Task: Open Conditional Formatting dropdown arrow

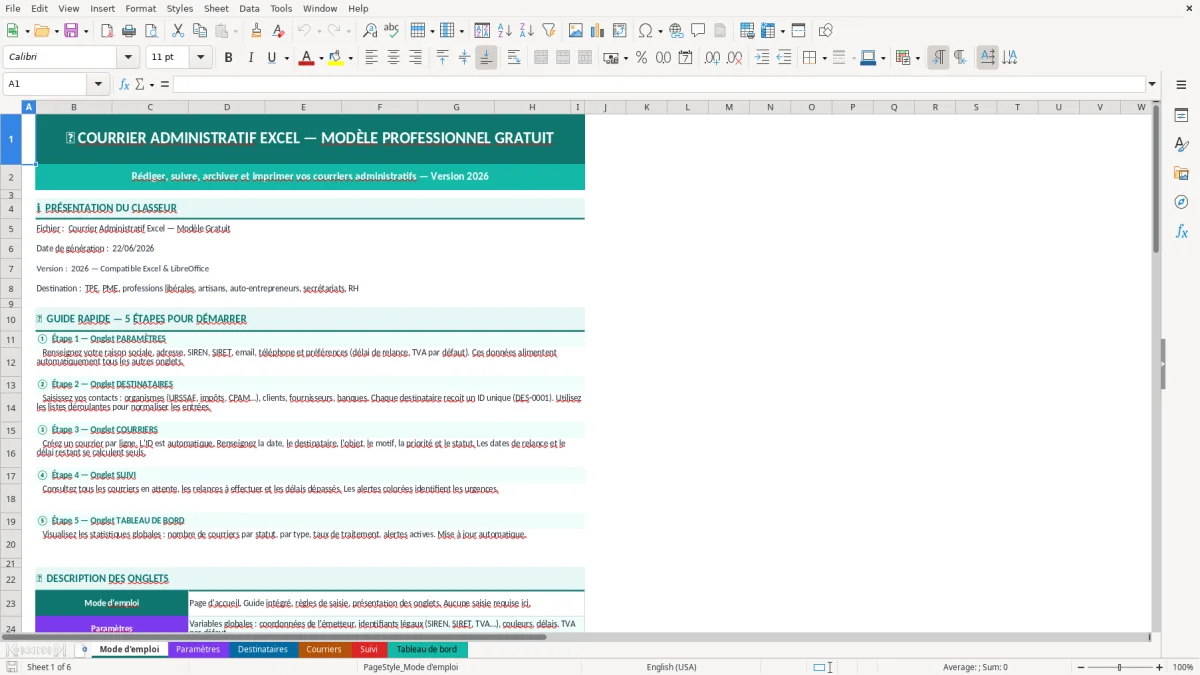Action: pyautogui.click(x=917, y=58)
